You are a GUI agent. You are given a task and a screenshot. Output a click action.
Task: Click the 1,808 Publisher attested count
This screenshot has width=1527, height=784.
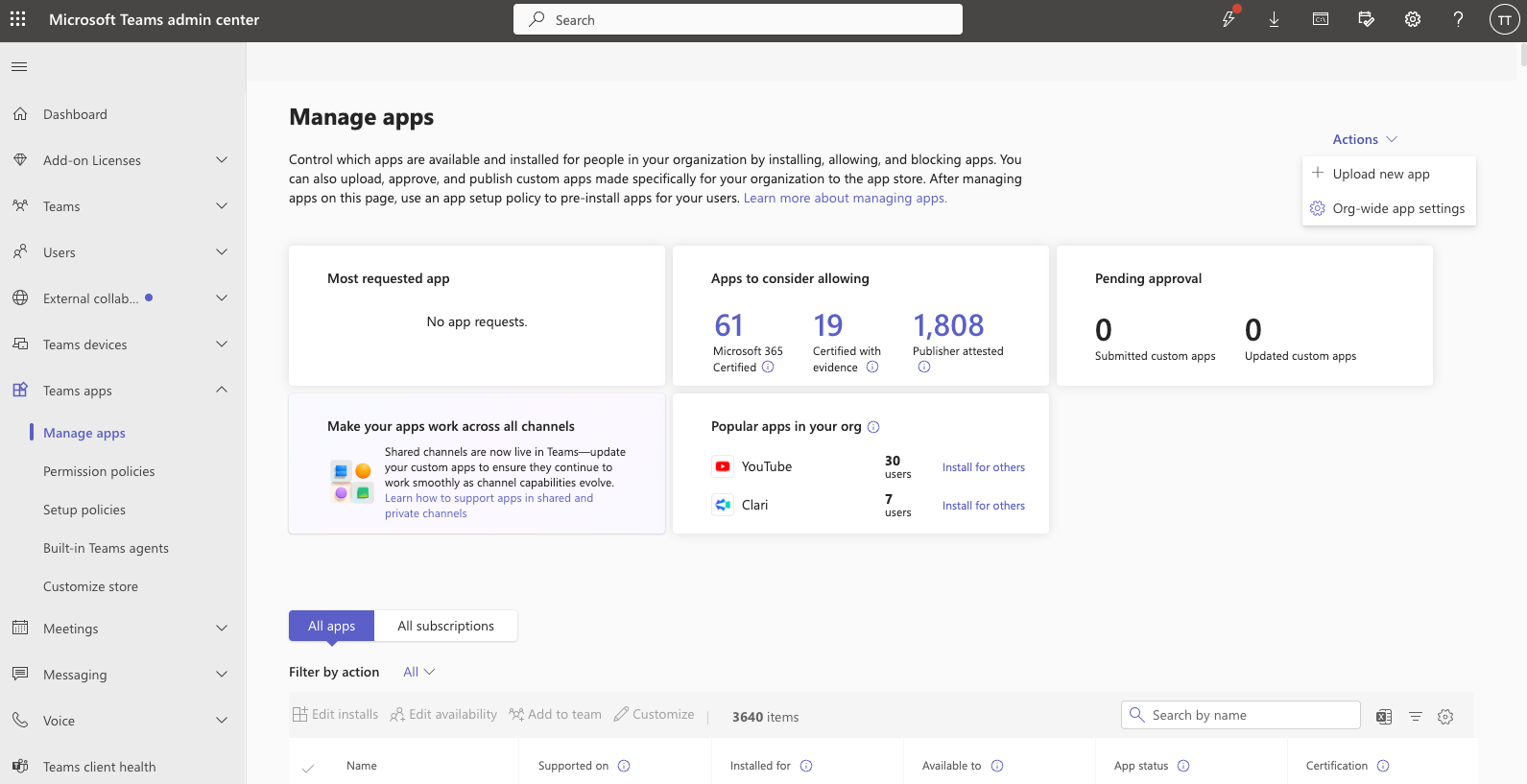pos(948,325)
